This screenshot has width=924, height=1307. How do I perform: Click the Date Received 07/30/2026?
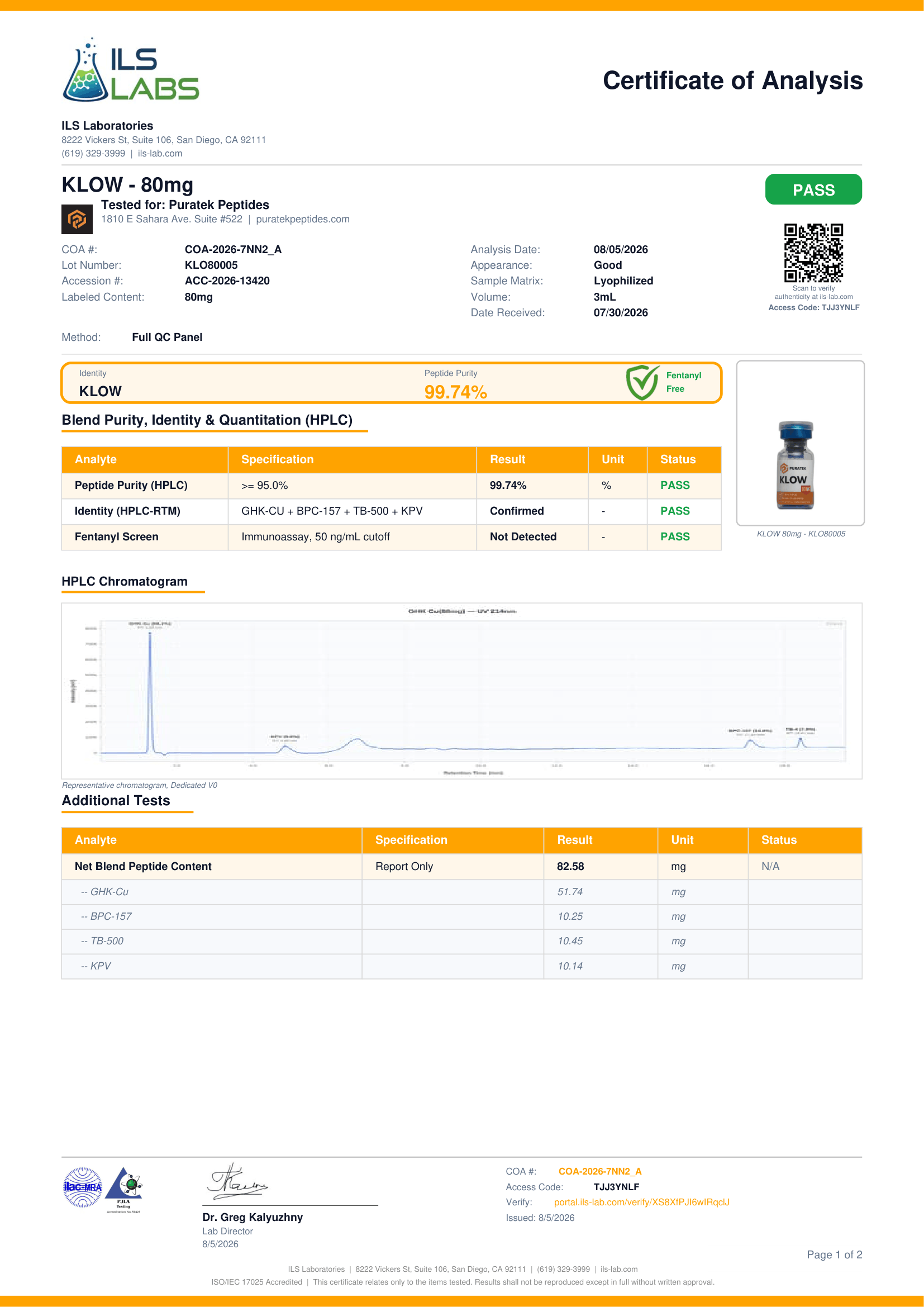coord(621,312)
